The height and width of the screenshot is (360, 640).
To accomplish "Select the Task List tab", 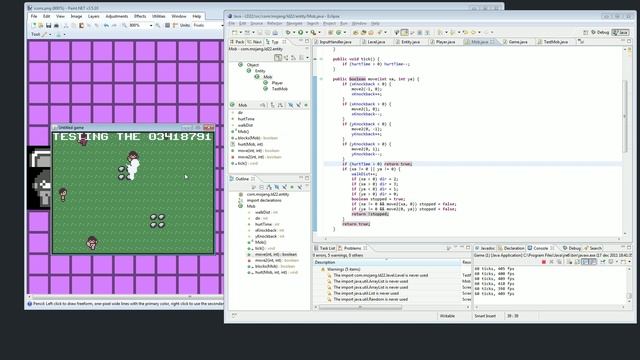I will (x=324, y=248).
